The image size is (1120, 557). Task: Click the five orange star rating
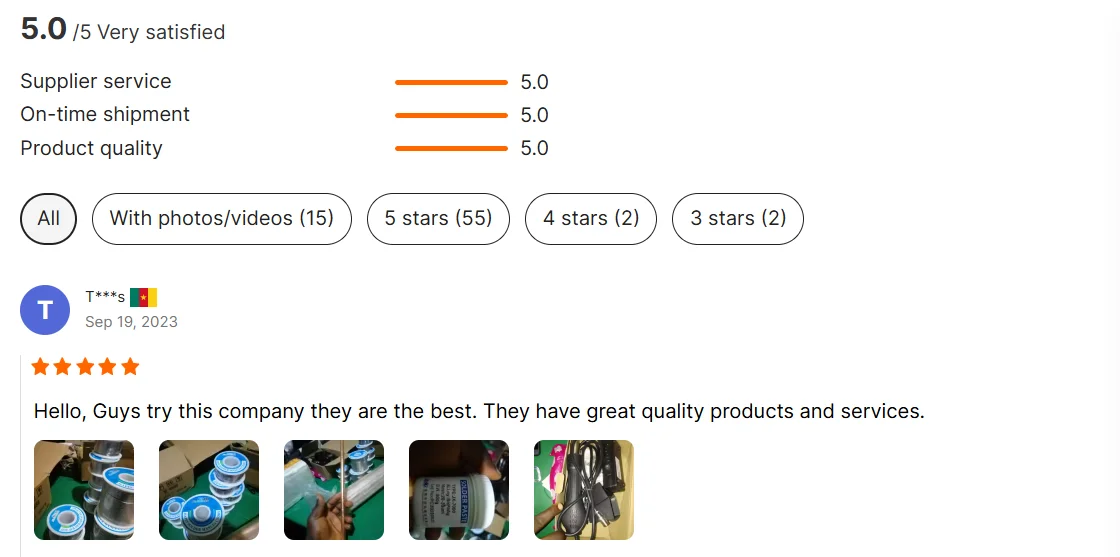click(x=85, y=367)
